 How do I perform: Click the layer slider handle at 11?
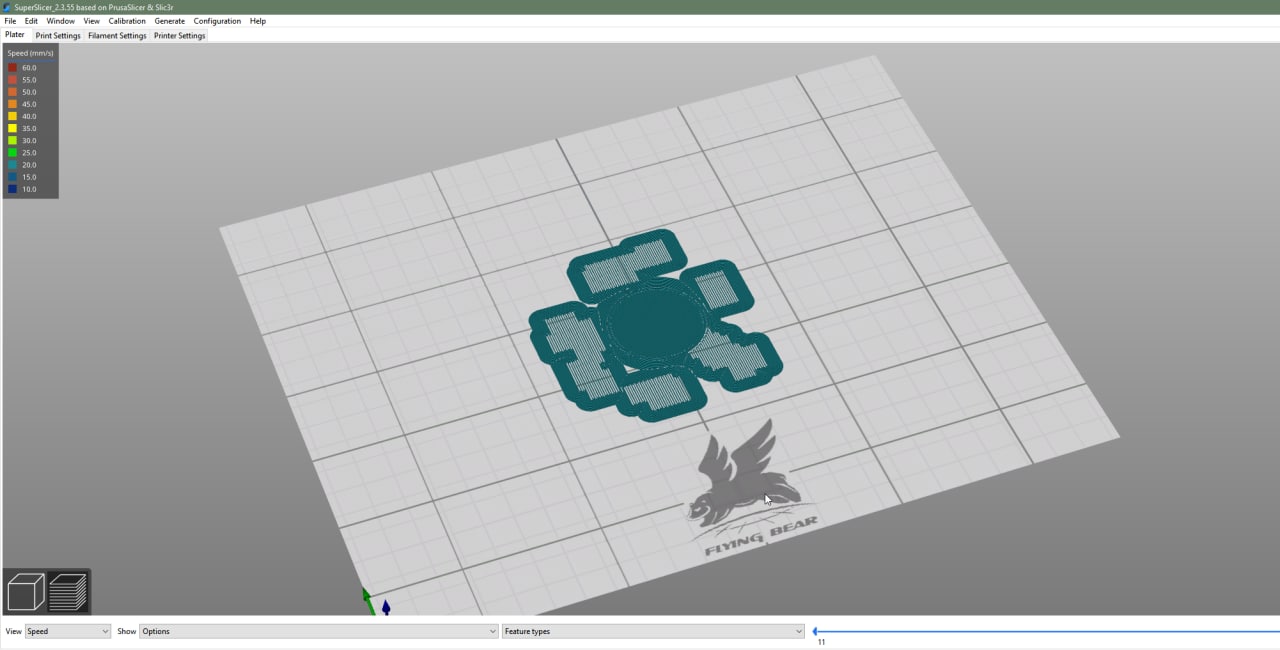pyautogui.click(x=815, y=631)
